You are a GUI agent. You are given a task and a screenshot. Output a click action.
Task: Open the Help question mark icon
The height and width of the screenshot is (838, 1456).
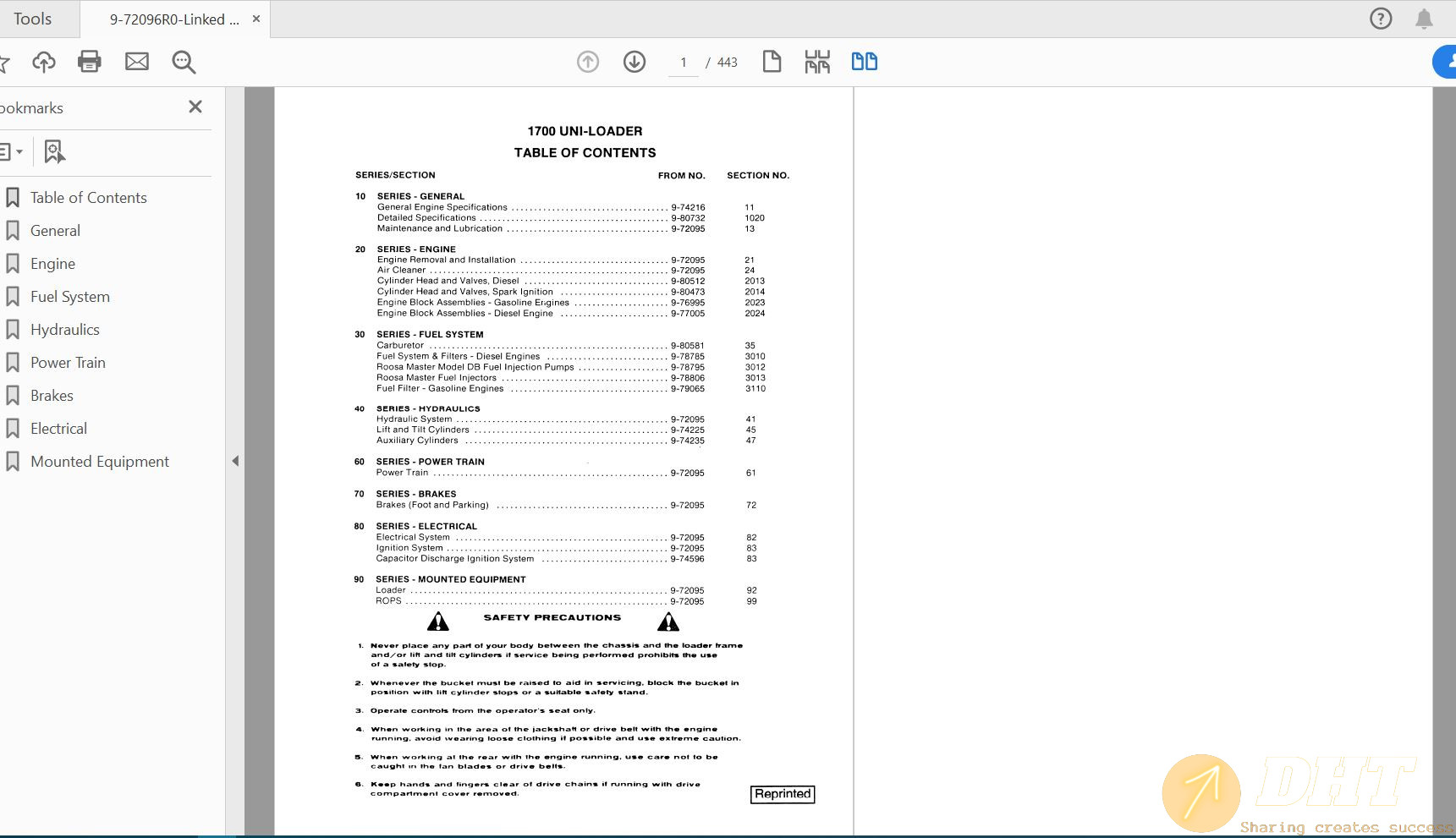point(1381,19)
